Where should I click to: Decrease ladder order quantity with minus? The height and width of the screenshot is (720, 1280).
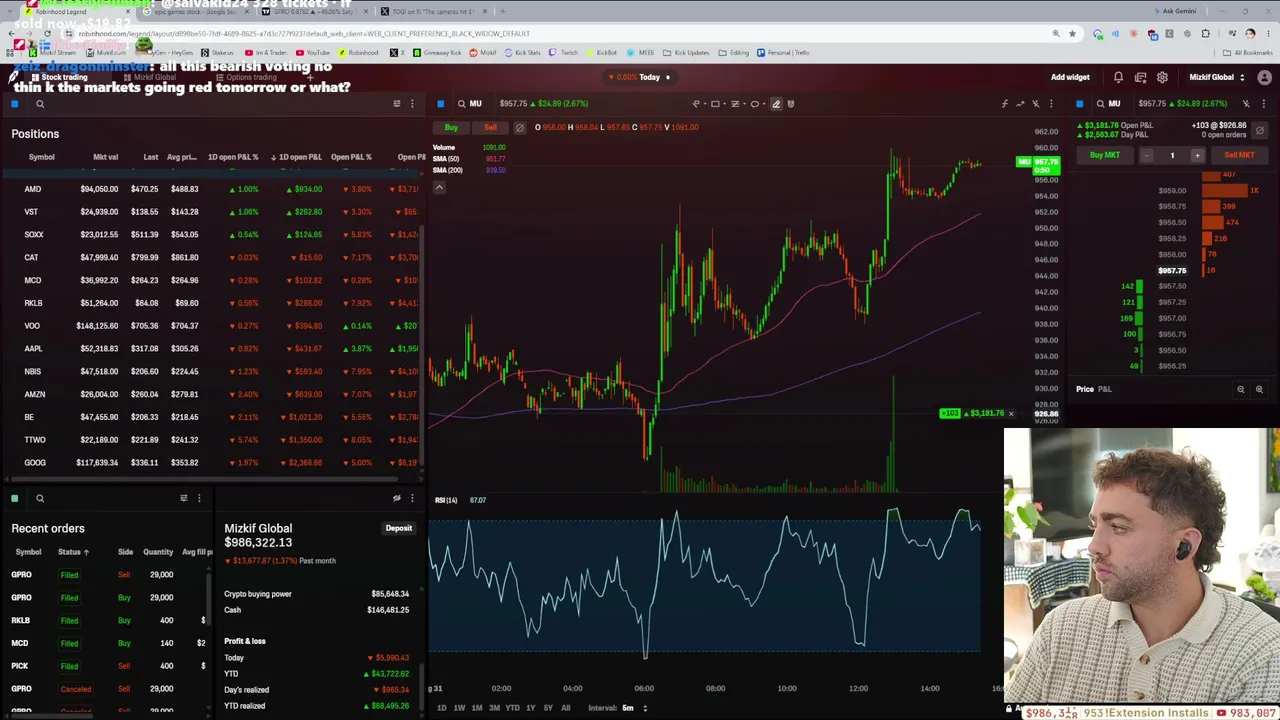[1147, 155]
